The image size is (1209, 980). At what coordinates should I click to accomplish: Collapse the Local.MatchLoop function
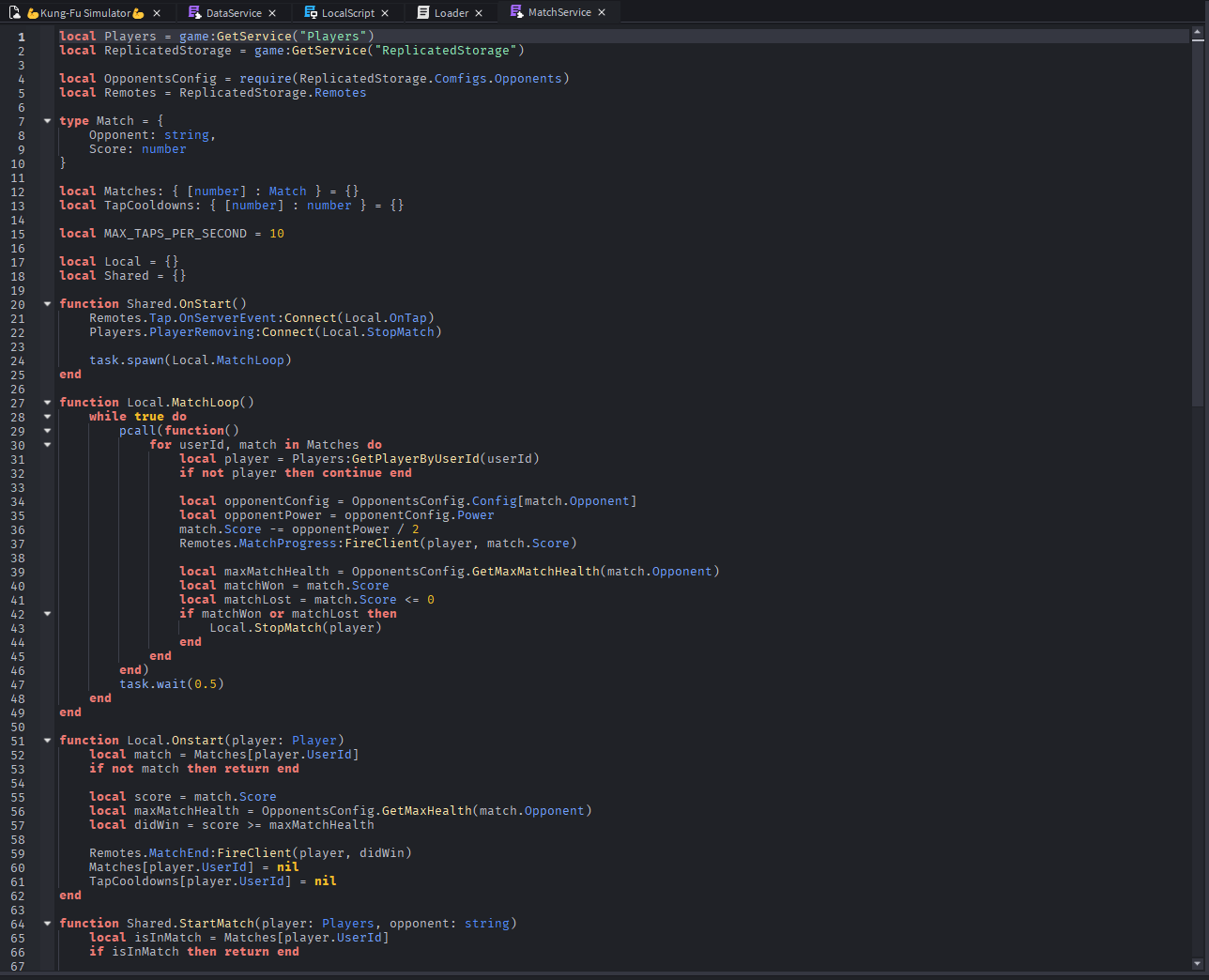47,403
